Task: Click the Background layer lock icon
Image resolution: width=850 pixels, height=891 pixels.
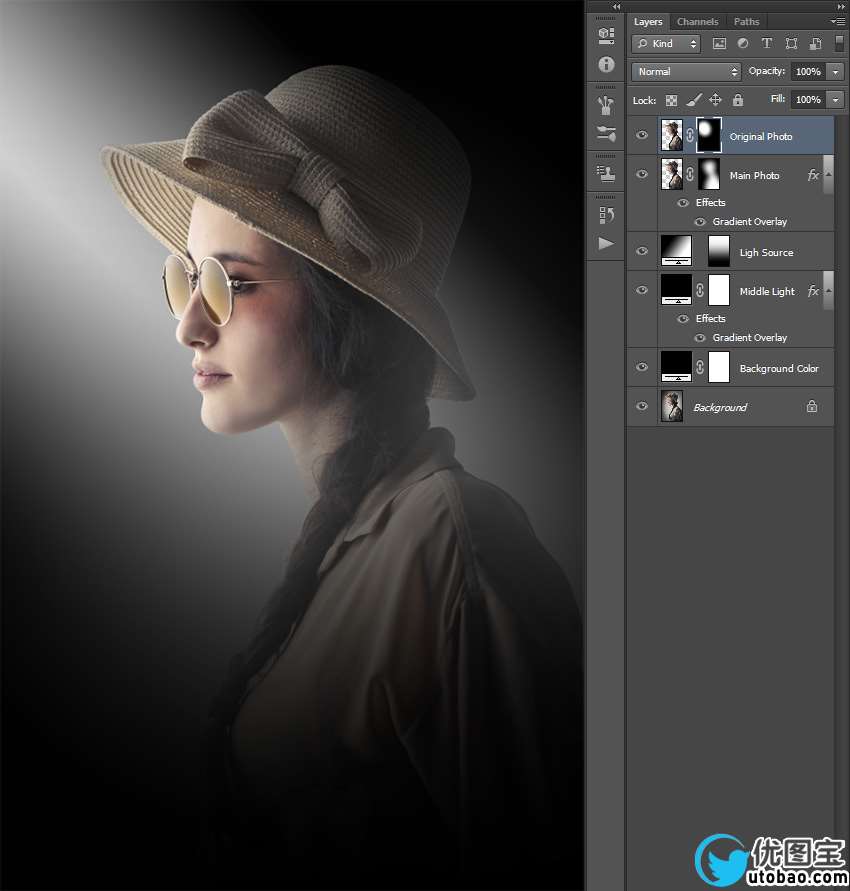Action: pyautogui.click(x=812, y=406)
